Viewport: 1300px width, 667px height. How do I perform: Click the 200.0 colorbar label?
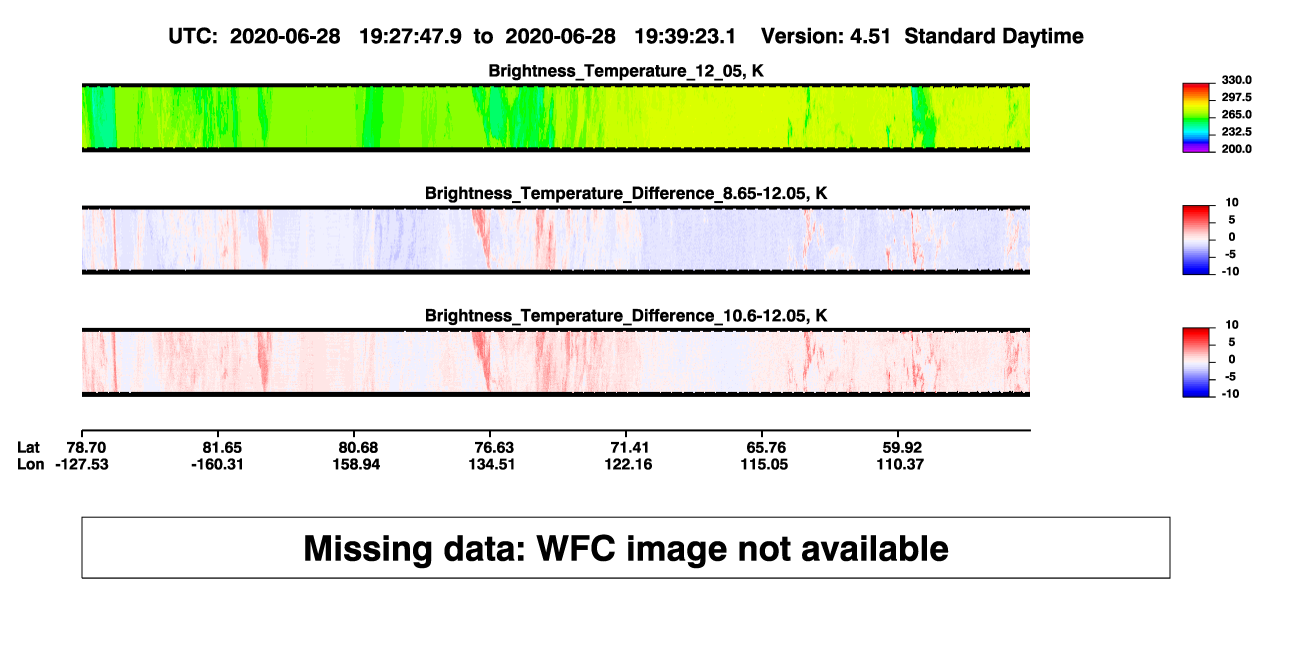pyautogui.click(x=1237, y=148)
